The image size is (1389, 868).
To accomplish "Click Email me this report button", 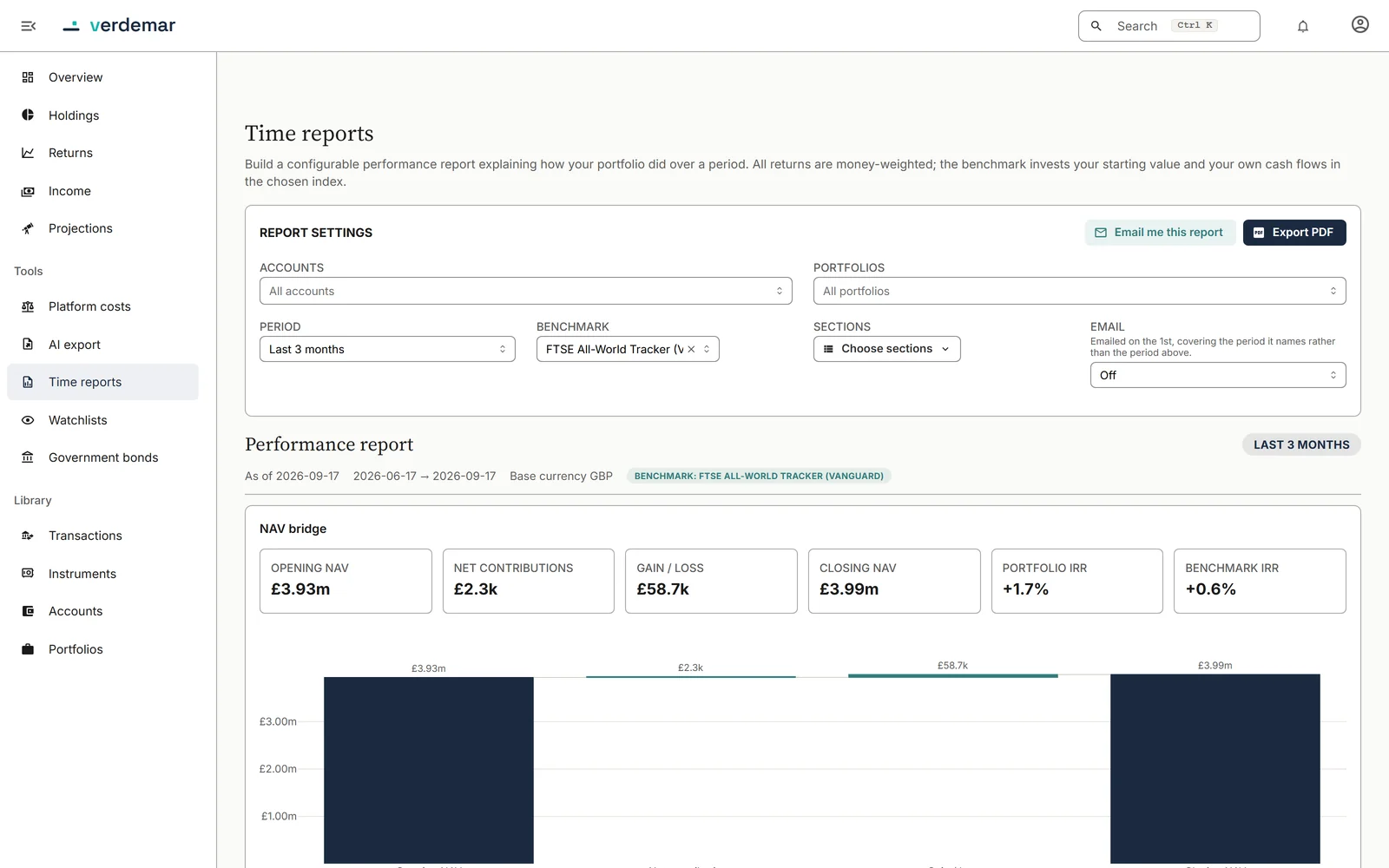I will click(1160, 233).
